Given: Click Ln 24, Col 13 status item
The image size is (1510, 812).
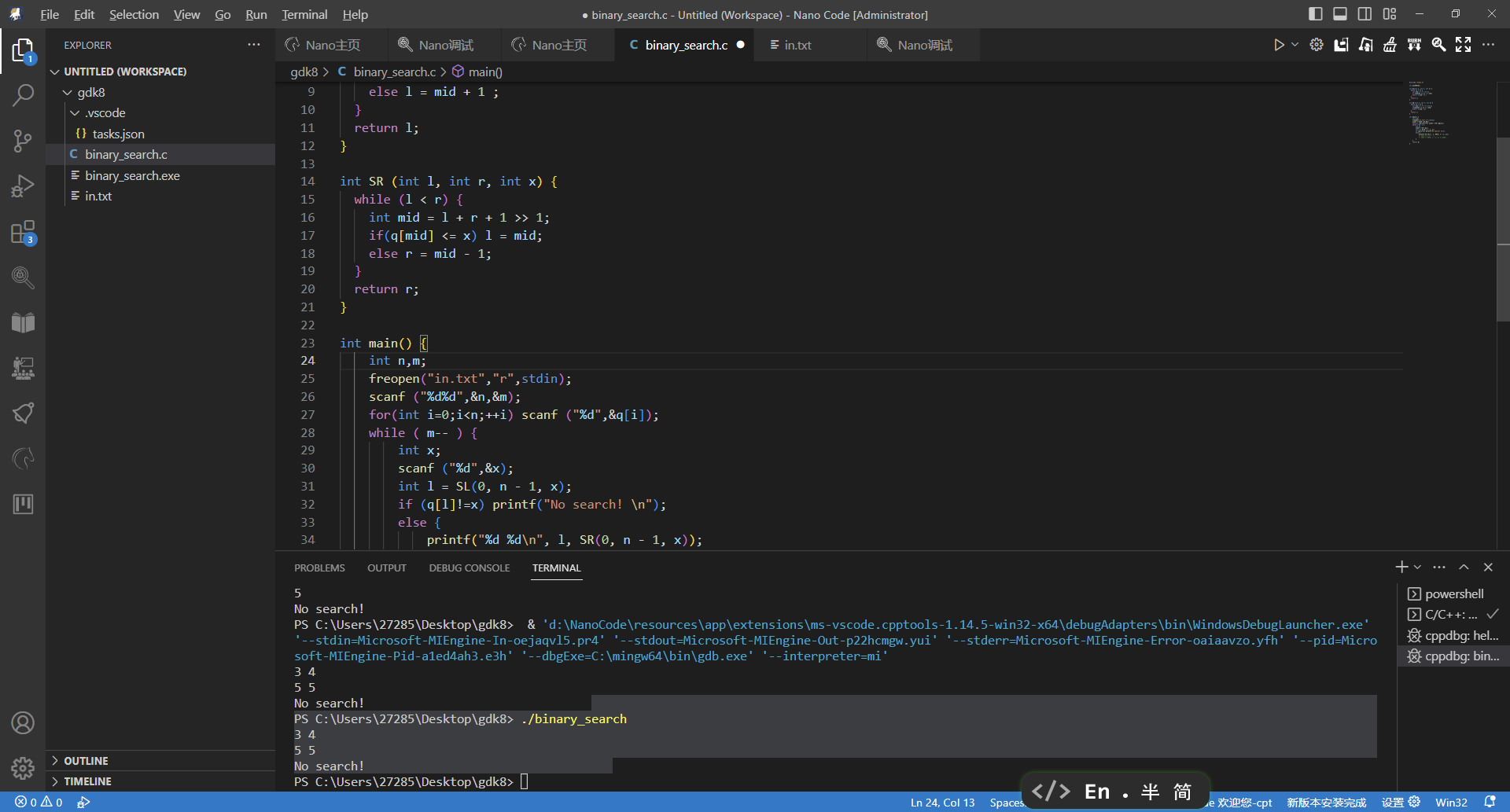Looking at the screenshot, I should click(x=942, y=803).
